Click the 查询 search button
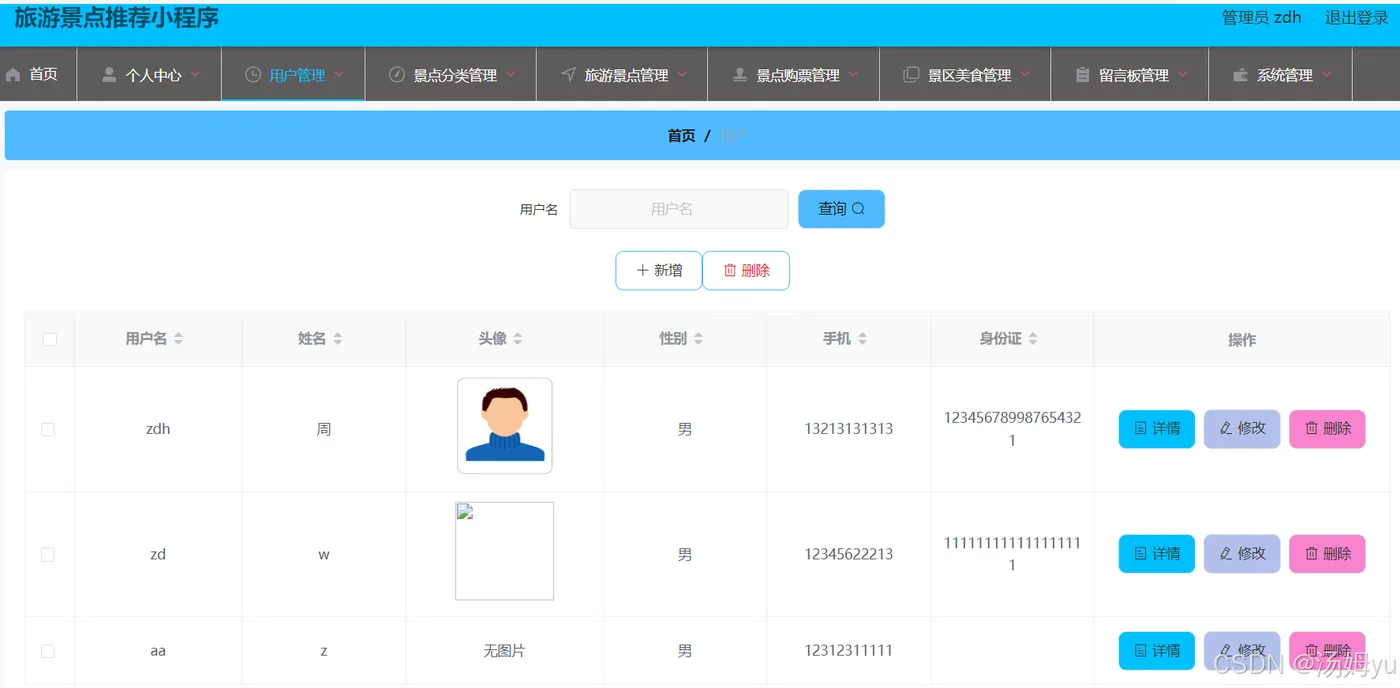Screen dimensions: 1400x688 tap(841, 209)
